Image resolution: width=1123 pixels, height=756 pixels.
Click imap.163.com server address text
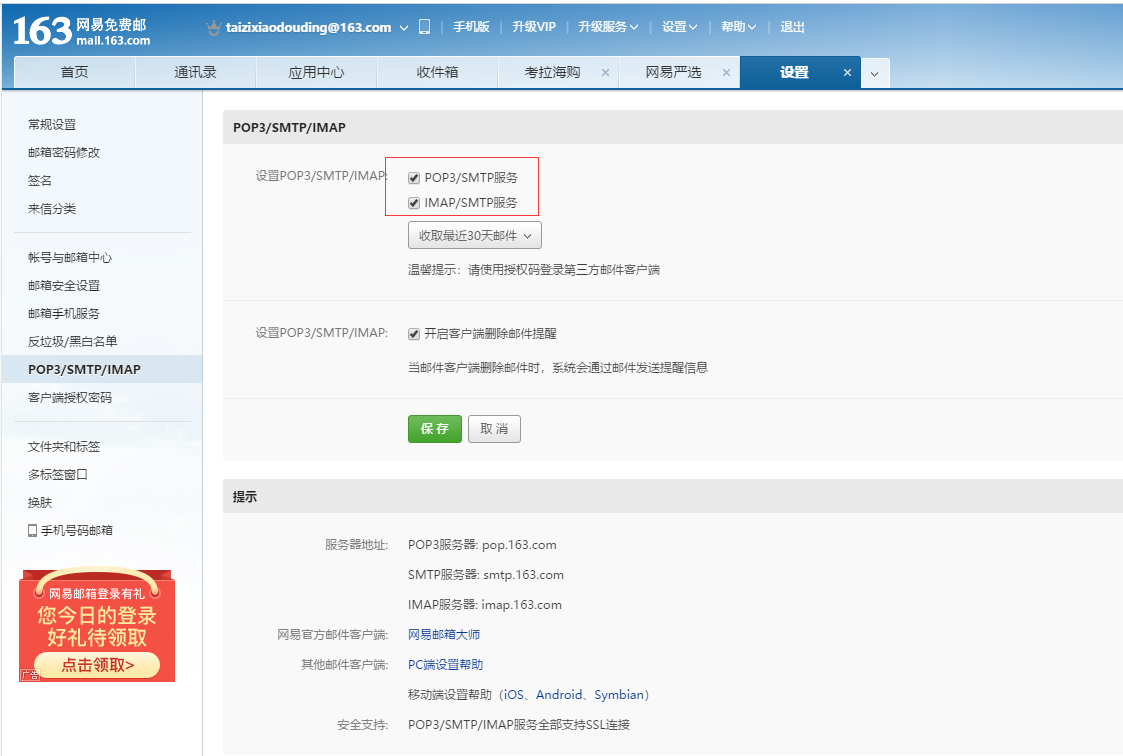(x=521, y=605)
